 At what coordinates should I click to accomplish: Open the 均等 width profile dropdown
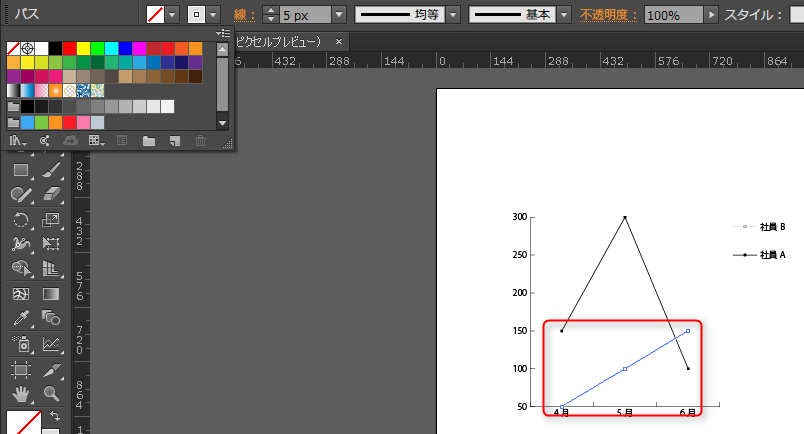point(453,15)
